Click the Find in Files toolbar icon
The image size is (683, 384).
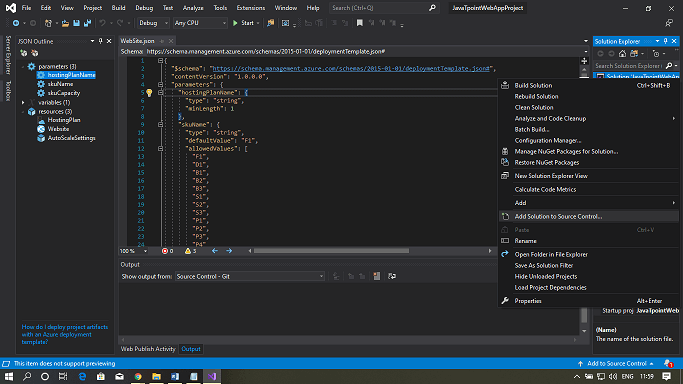click(270, 23)
